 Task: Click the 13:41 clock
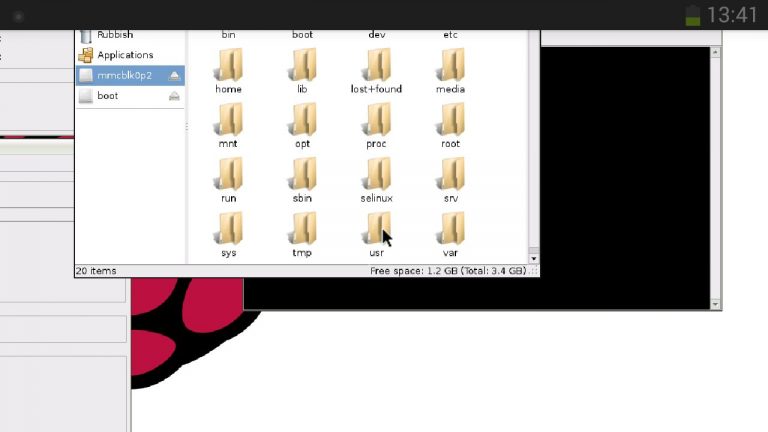click(x=733, y=15)
